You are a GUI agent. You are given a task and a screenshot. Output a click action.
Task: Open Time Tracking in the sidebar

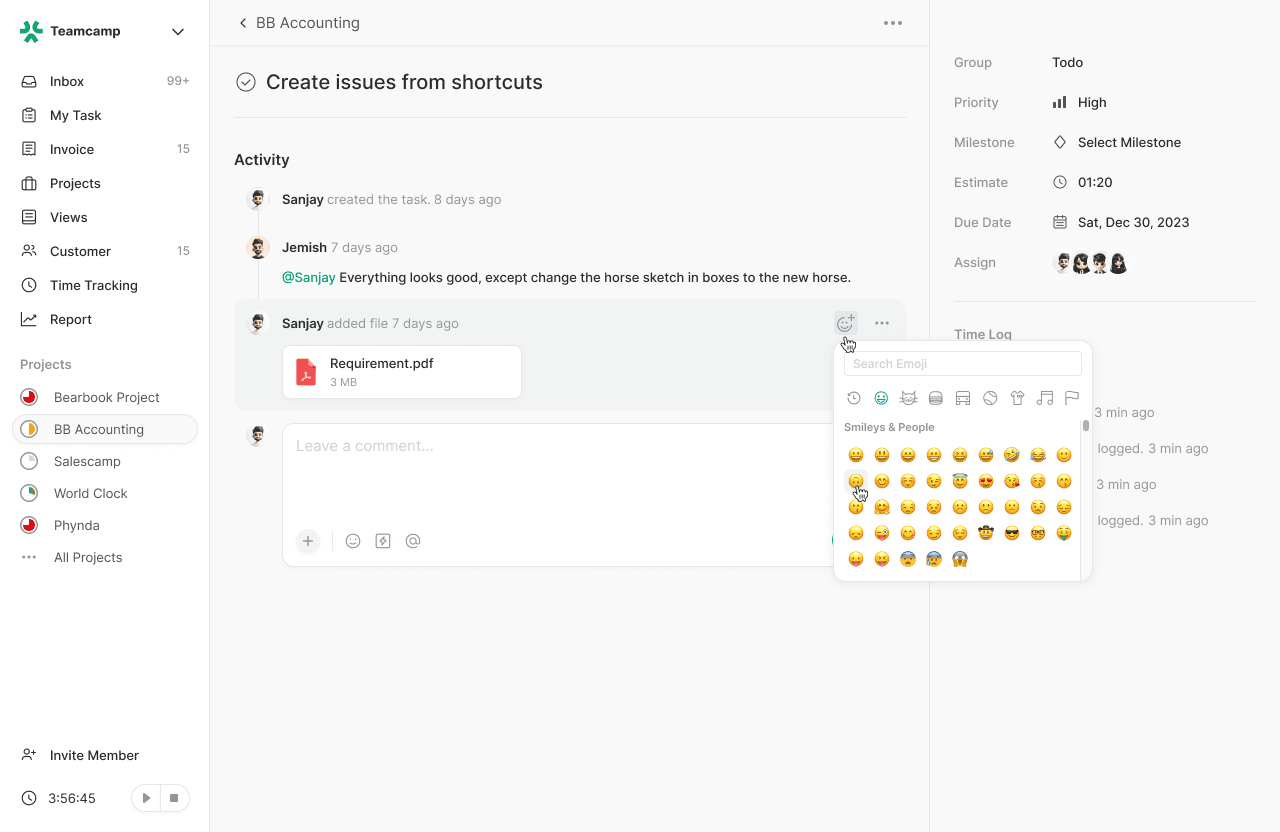pos(94,285)
